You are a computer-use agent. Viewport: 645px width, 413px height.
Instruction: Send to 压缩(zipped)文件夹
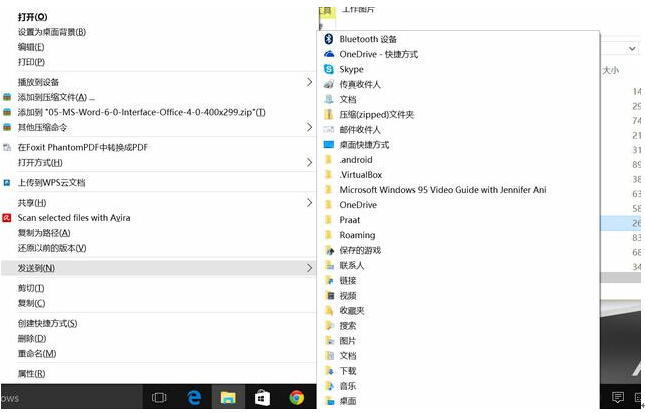click(376, 115)
